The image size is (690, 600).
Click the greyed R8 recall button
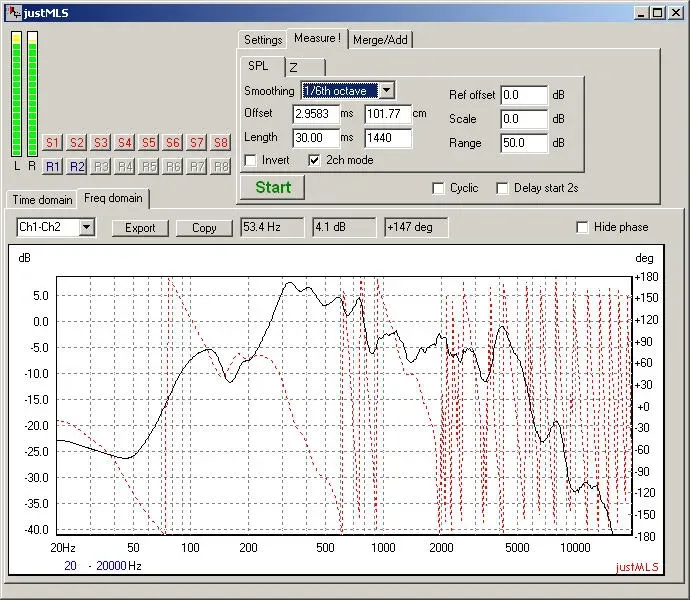coord(220,166)
